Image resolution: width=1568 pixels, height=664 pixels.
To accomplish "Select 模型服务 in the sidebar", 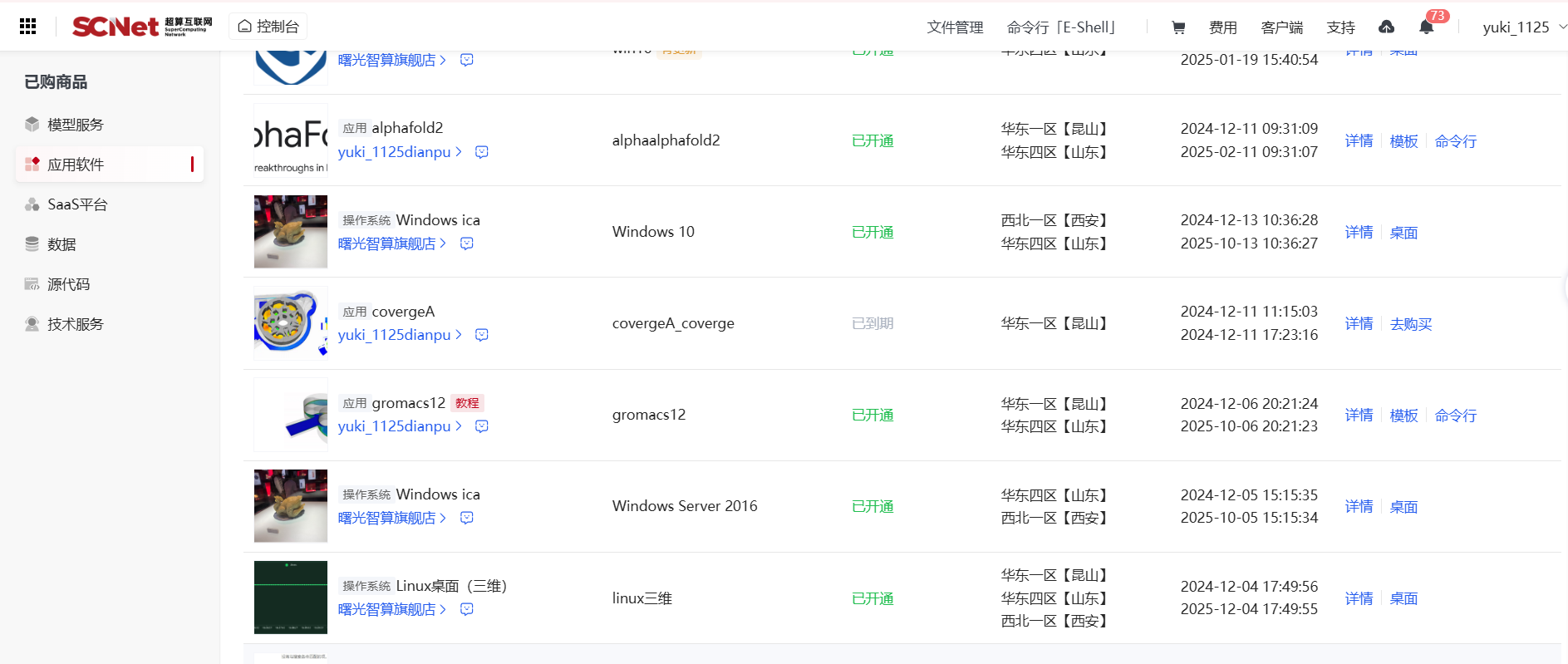I will (75, 125).
